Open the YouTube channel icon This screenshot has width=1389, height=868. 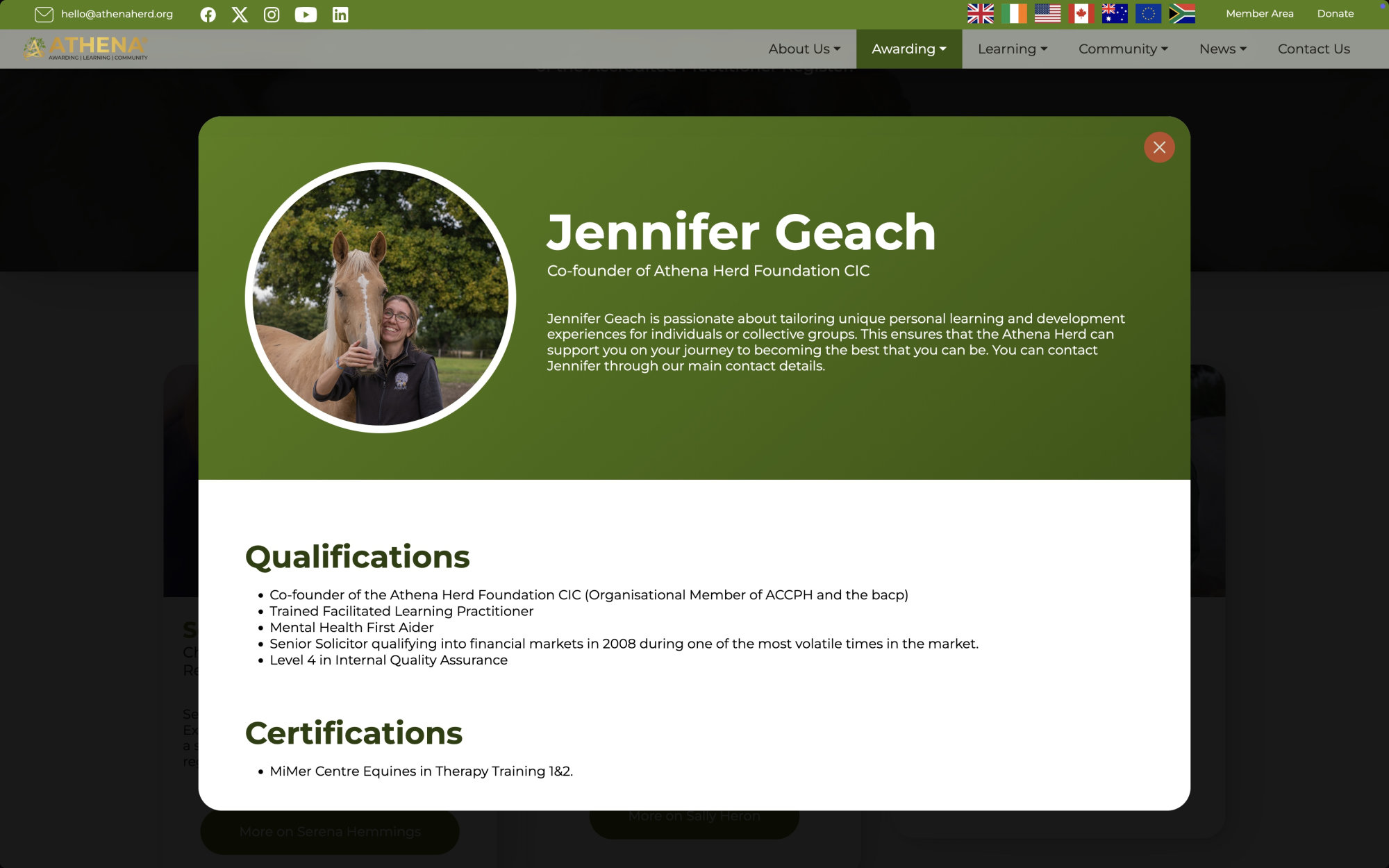click(x=306, y=15)
